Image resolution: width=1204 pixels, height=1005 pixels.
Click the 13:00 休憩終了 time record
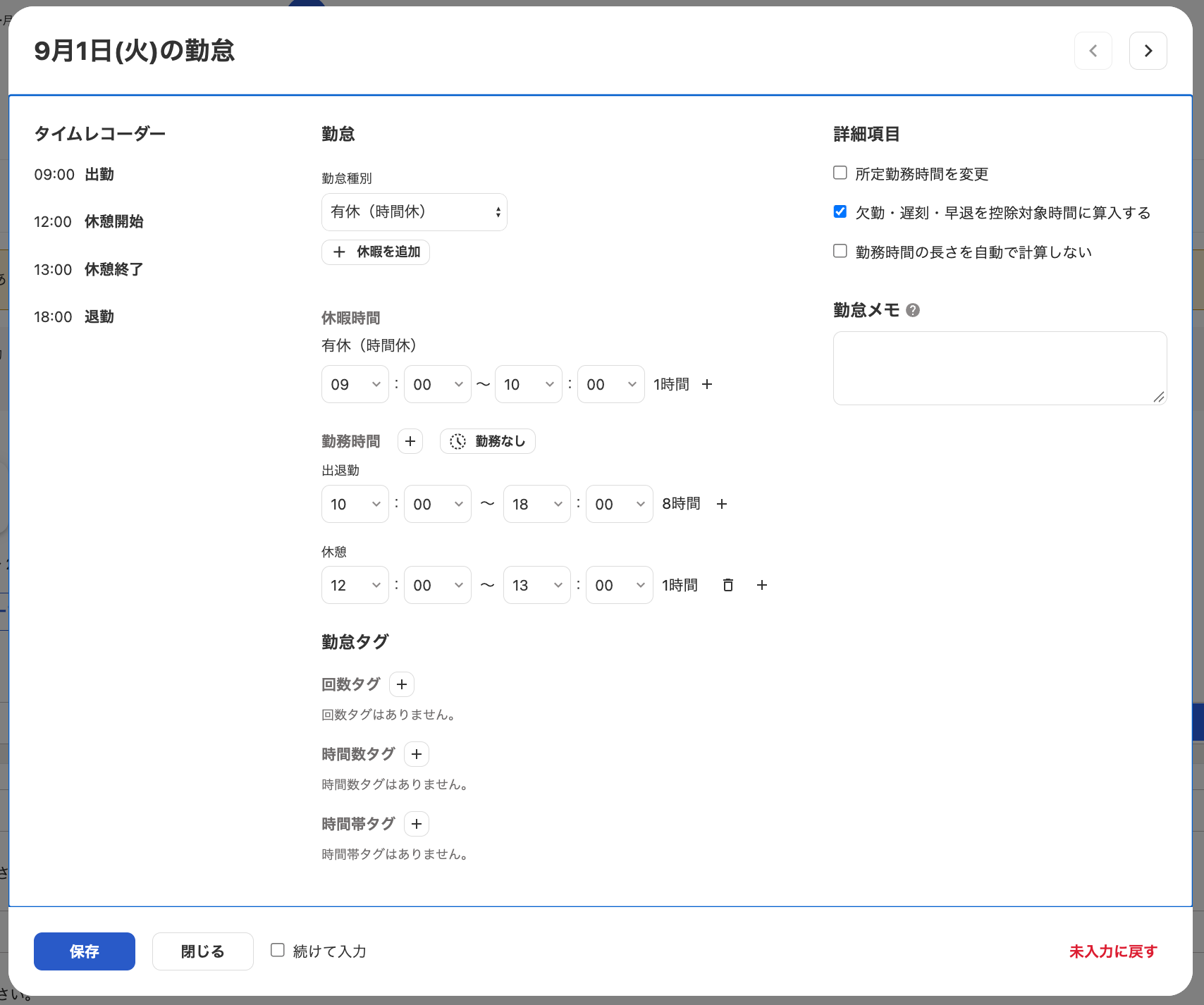click(x=89, y=269)
